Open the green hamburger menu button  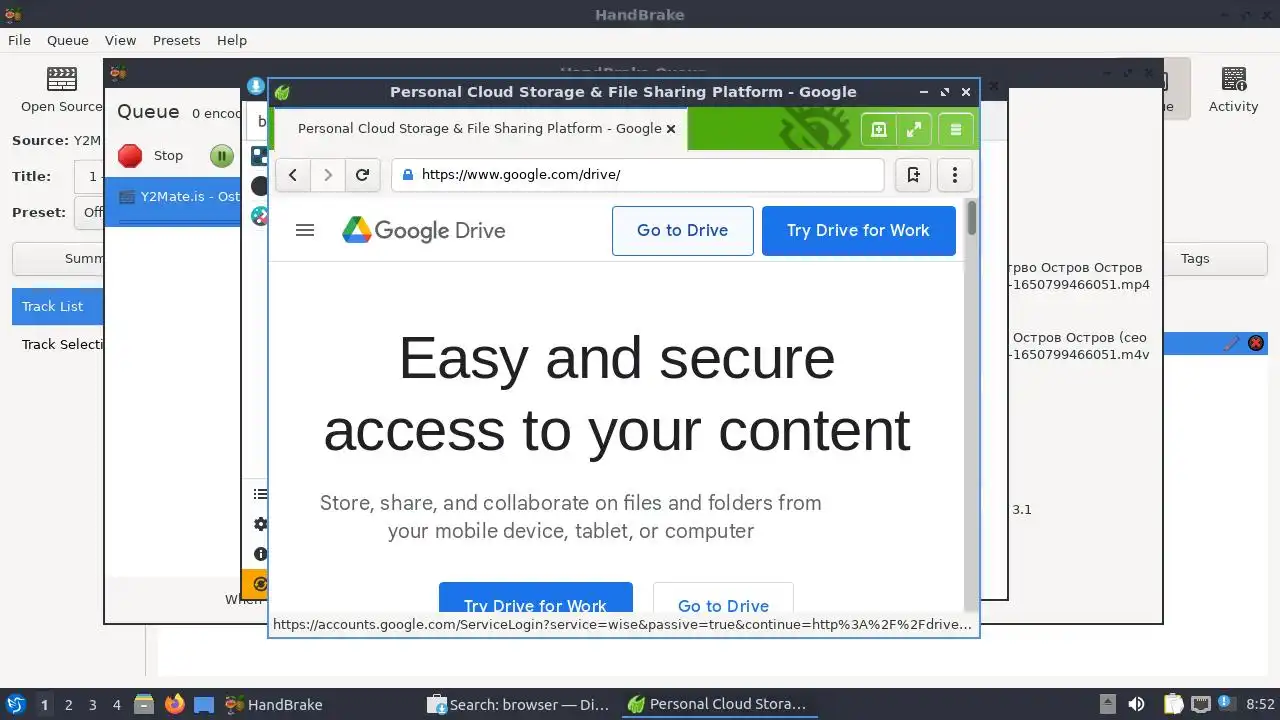click(x=956, y=129)
